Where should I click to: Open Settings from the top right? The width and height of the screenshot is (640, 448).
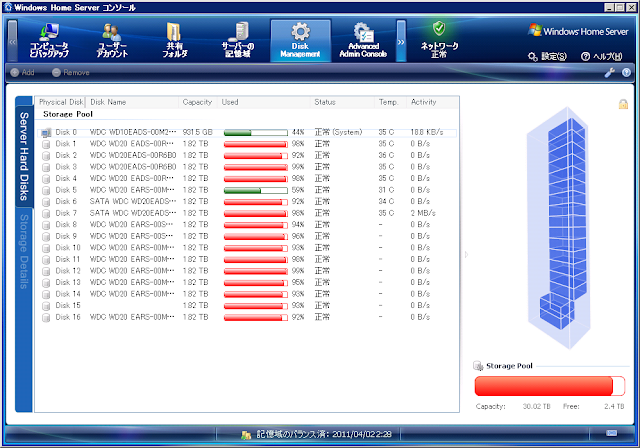[x=547, y=56]
